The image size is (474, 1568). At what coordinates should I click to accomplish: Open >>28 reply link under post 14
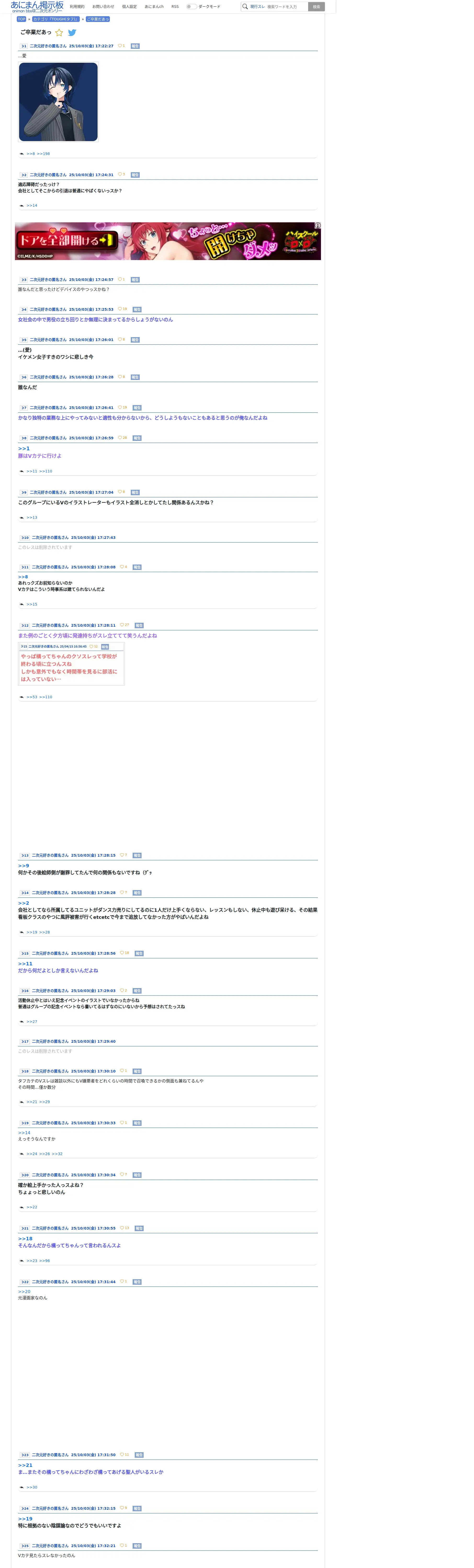pos(44,932)
